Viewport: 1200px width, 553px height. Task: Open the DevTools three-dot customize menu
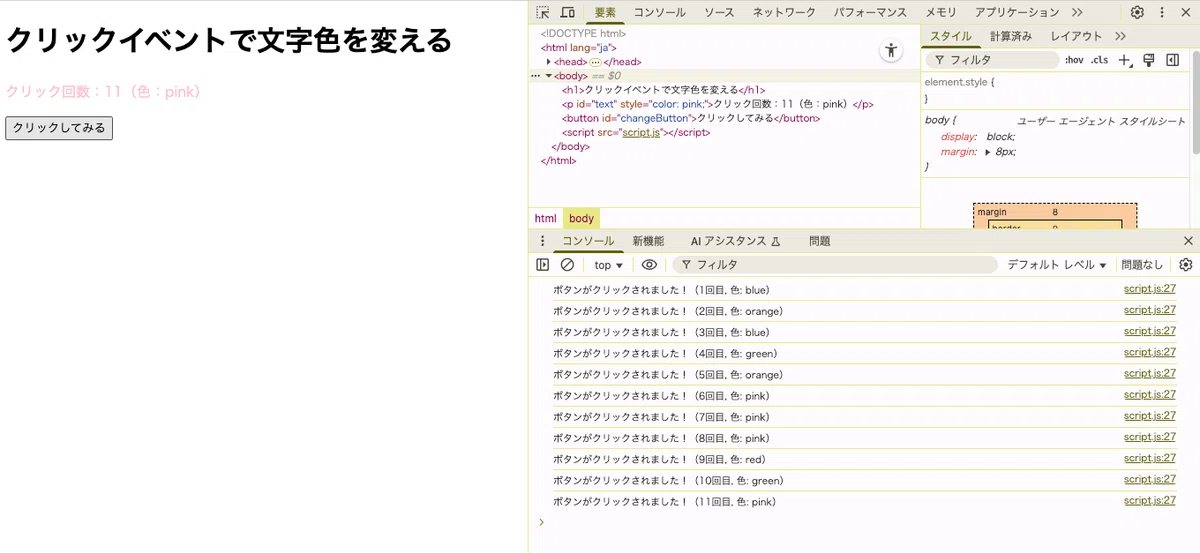click(x=1162, y=12)
